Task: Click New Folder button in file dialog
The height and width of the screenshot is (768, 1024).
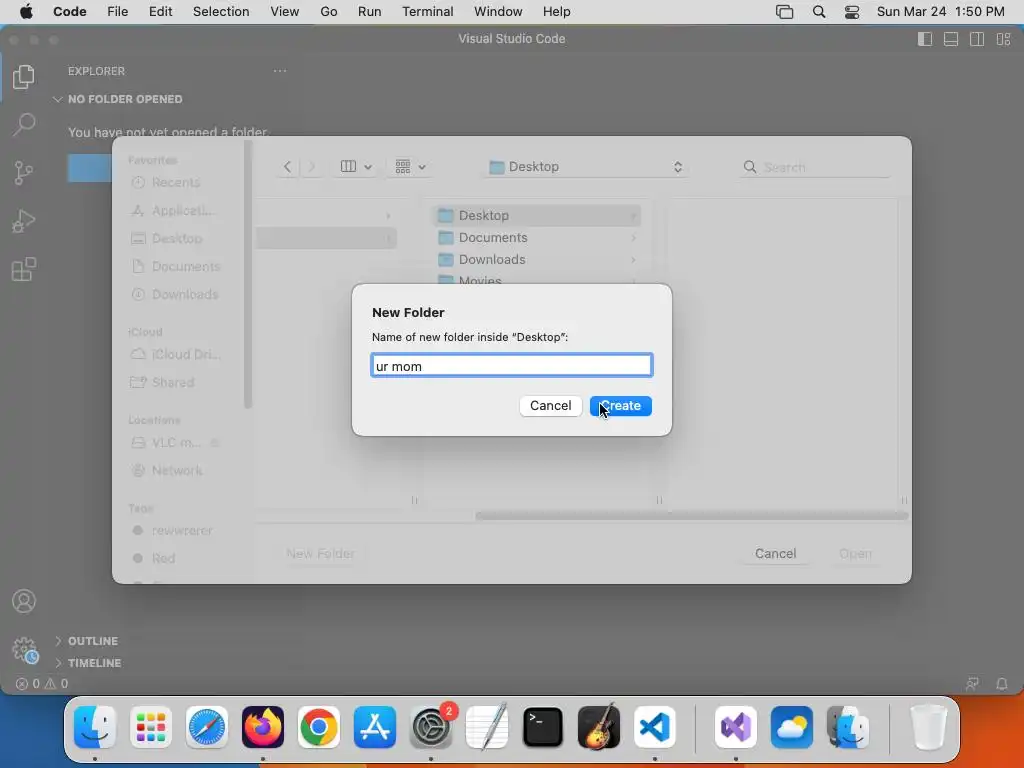Action: (320, 553)
